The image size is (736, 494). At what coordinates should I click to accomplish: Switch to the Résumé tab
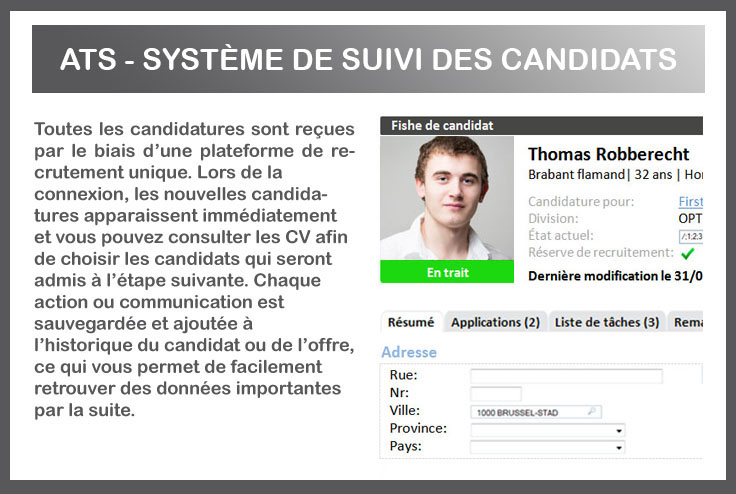411,322
